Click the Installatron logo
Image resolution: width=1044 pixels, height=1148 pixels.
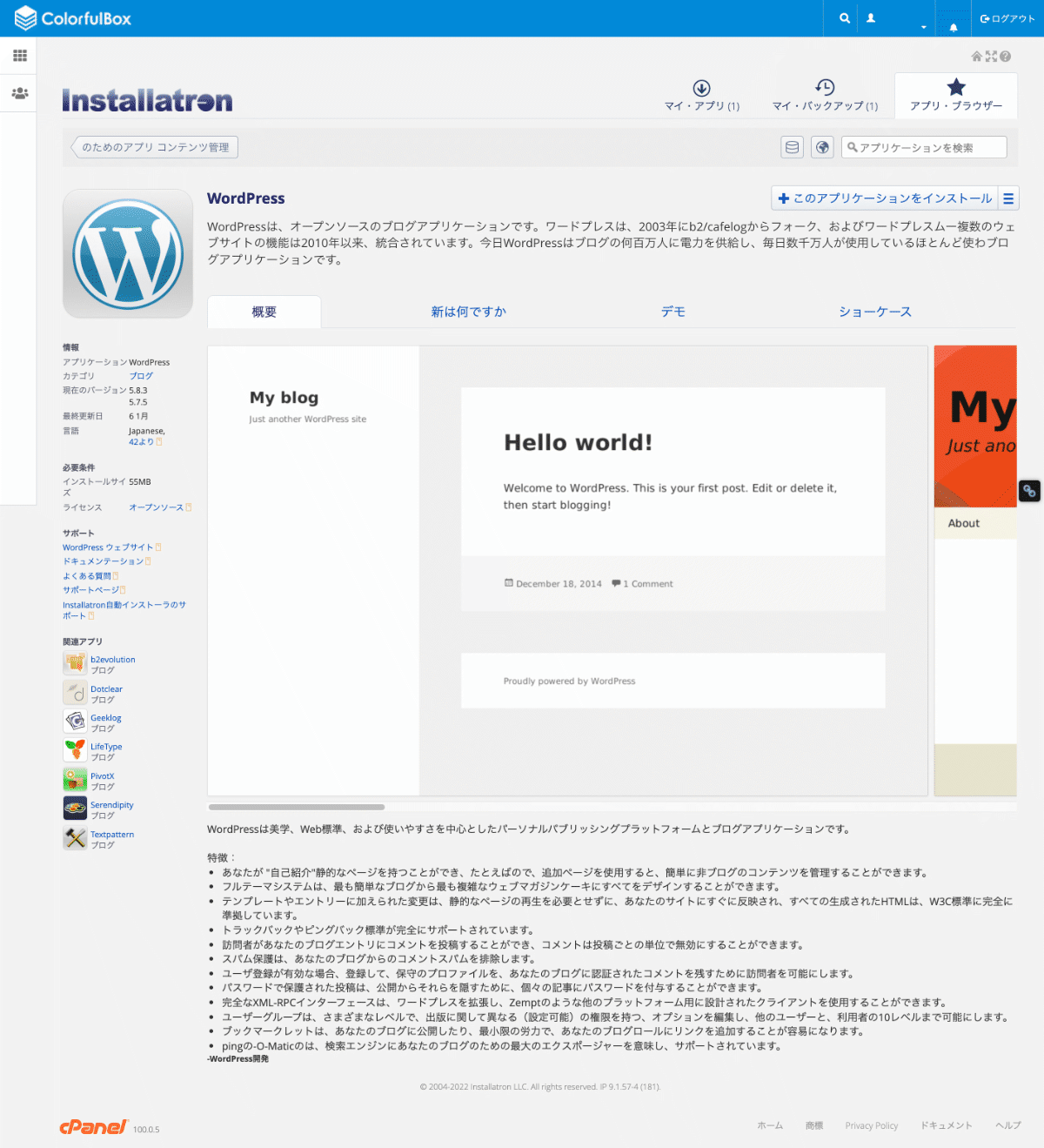pos(147,100)
